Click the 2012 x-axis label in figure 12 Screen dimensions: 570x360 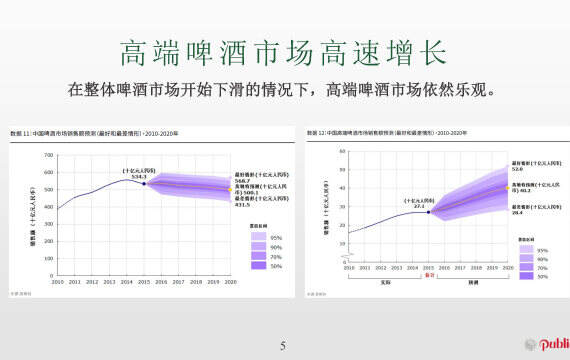pyautogui.click(x=381, y=268)
